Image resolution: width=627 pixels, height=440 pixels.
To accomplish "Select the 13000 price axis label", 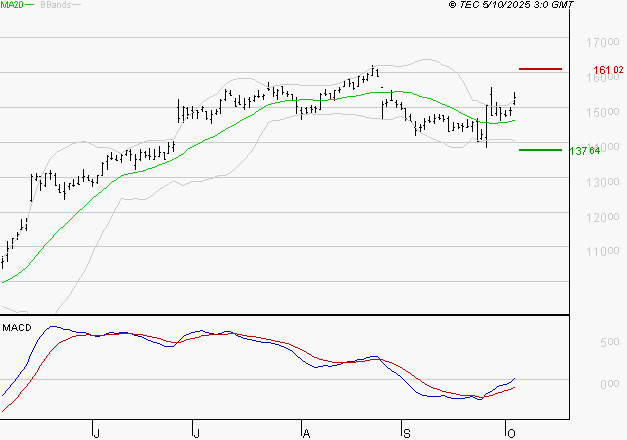I will 602,182.
